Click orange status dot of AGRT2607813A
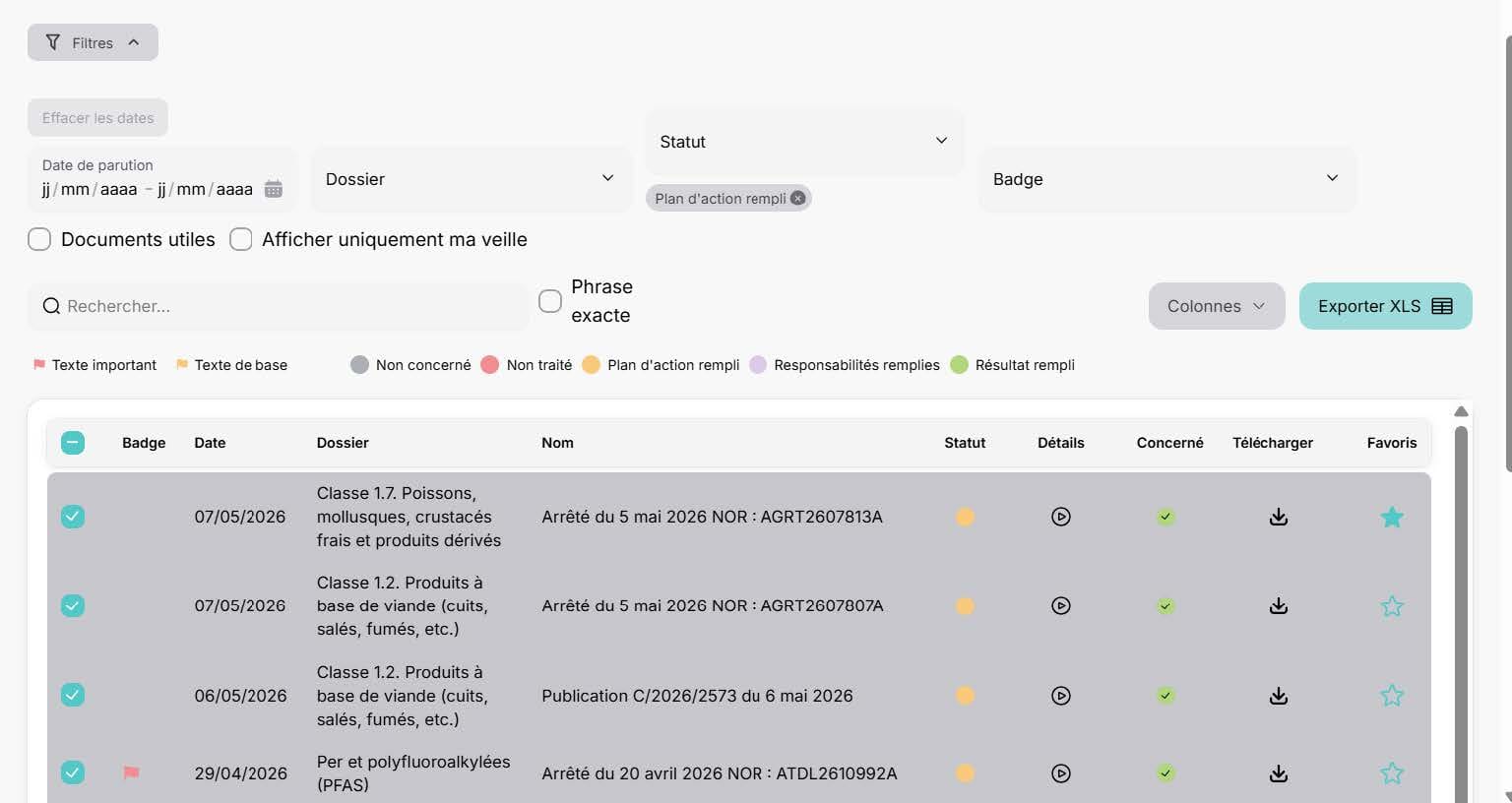Image resolution: width=1512 pixels, height=803 pixels. point(965,517)
